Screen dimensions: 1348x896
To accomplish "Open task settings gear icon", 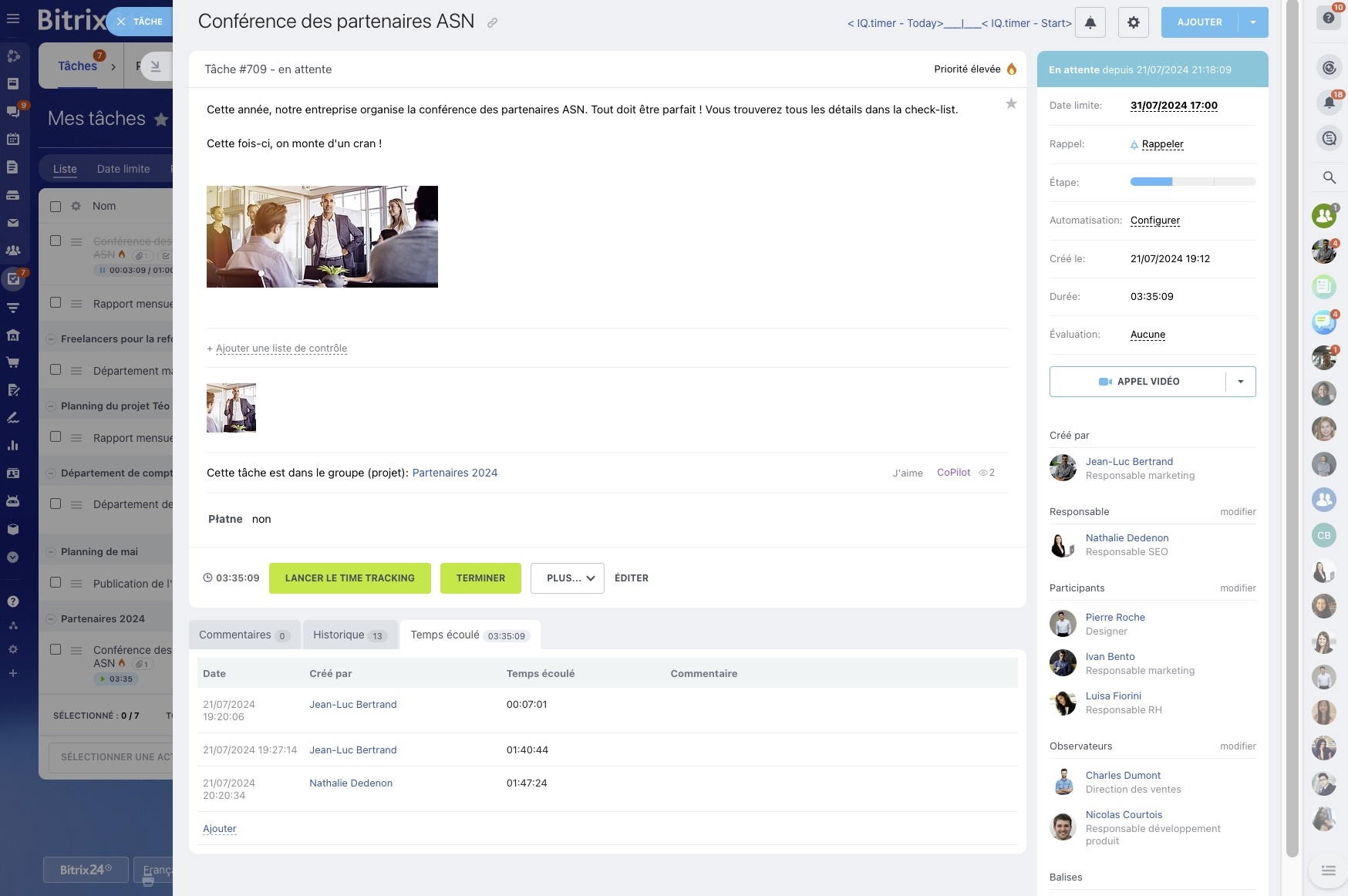I will tap(1134, 22).
